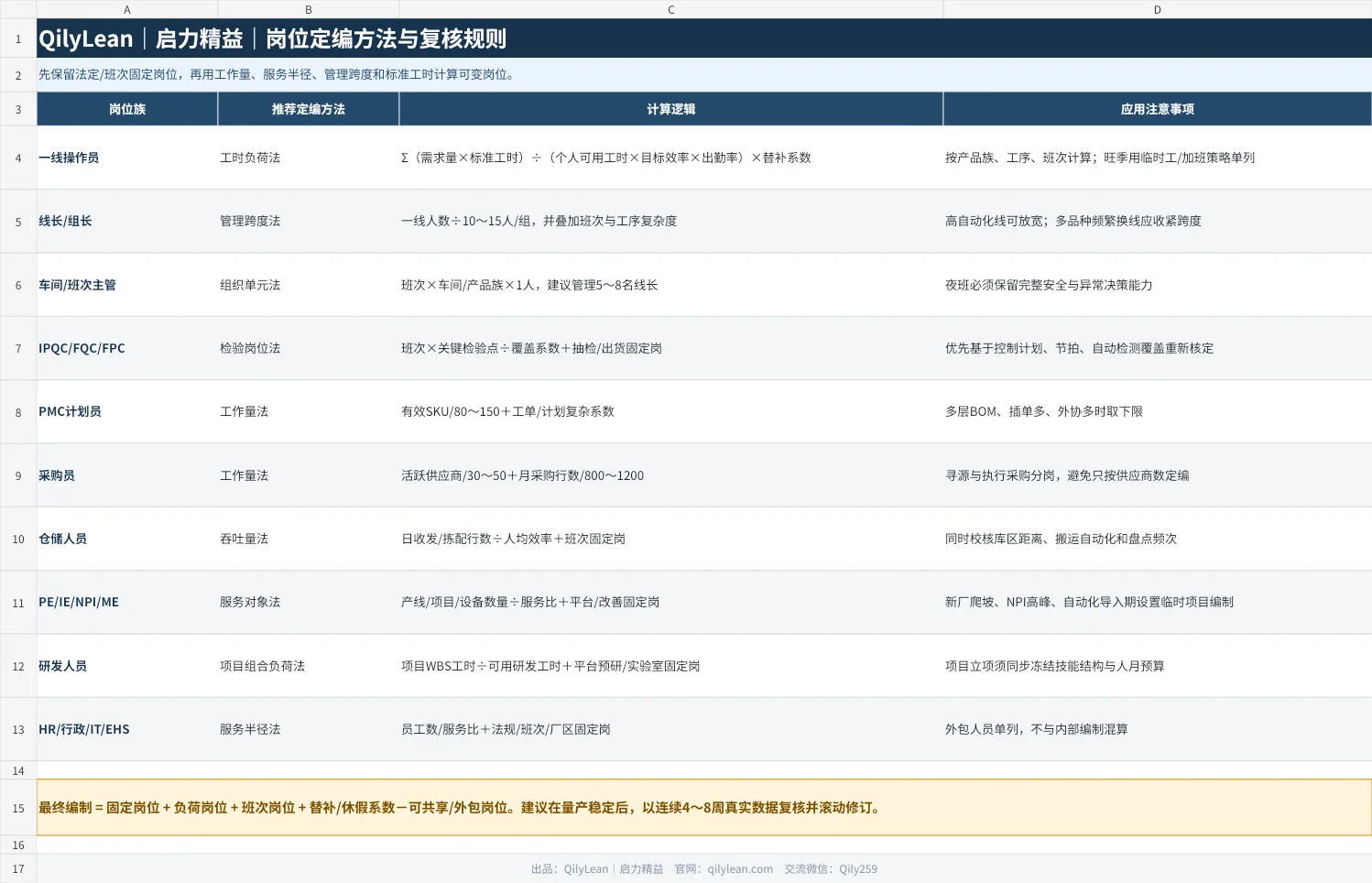Select column D header
1372x883 pixels.
tap(1158, 9)
